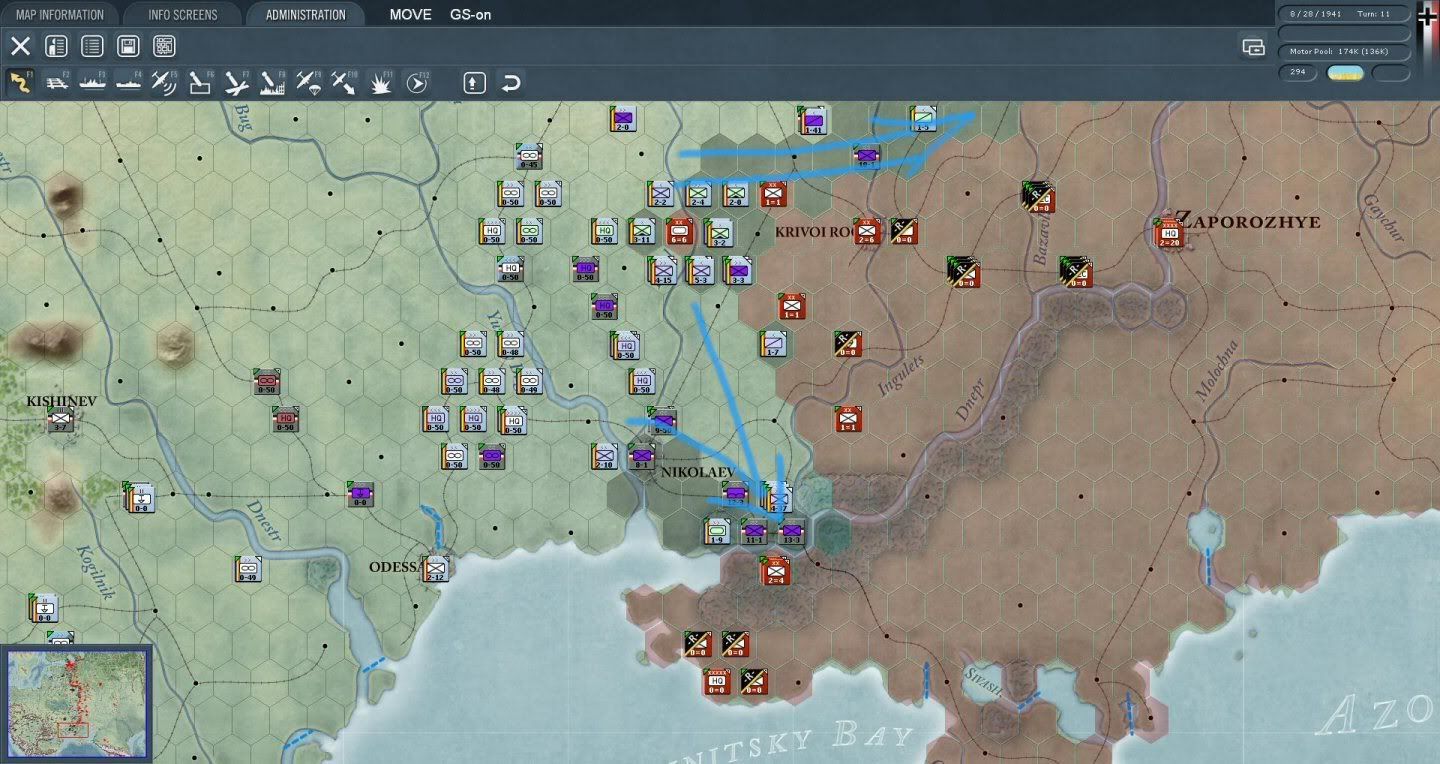Select the Bomb city mode (F8) icon

tap(272, 82)
